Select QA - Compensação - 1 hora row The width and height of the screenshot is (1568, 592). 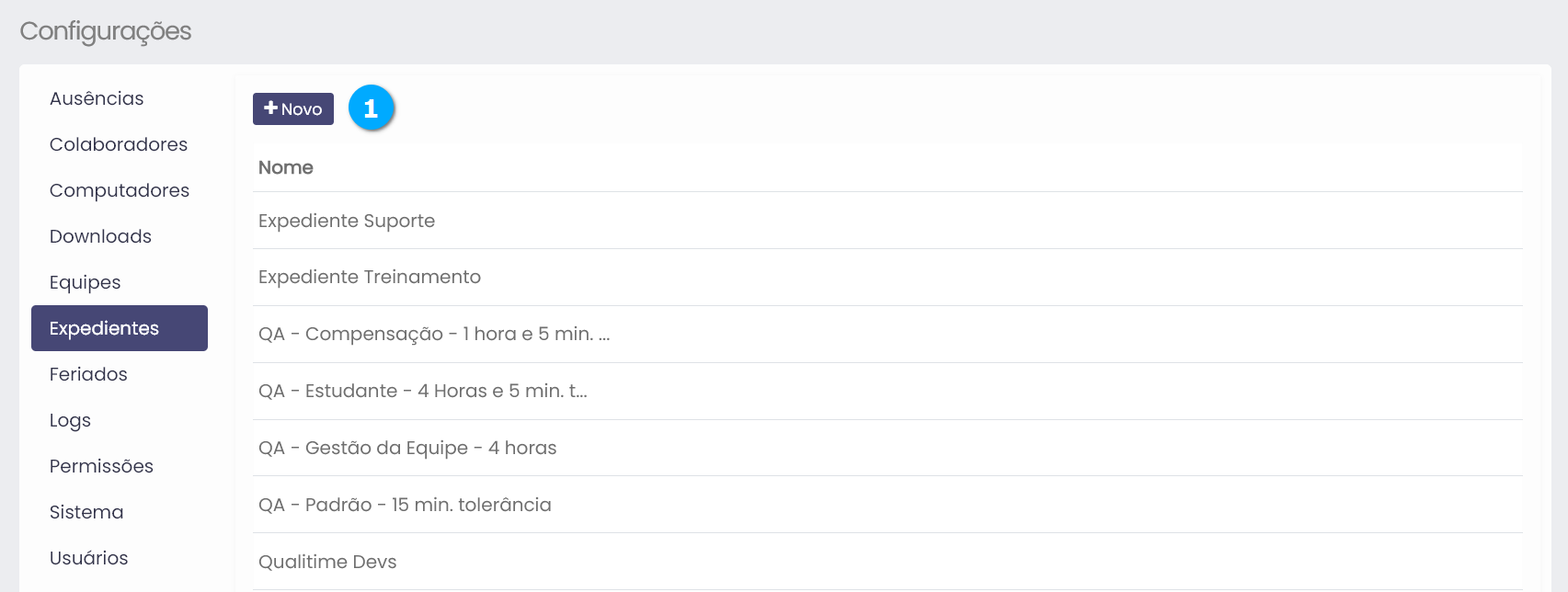(x=434, y=334)
